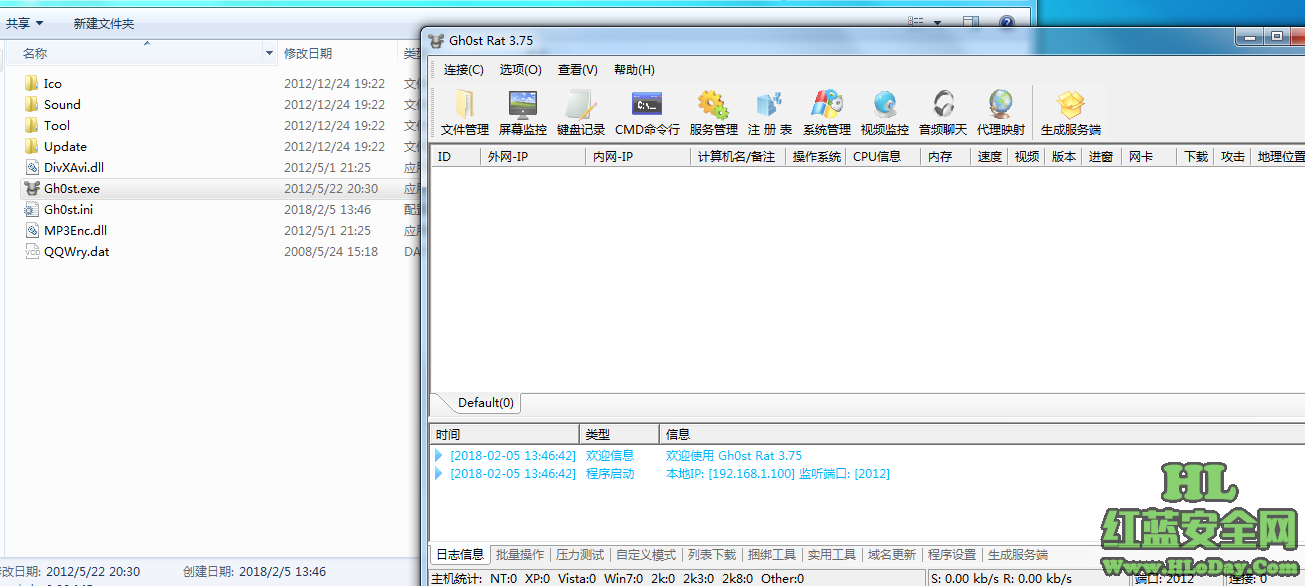The width and height of the screenshot is (1305, 586).
Task: Open Explorer help via question mark icon
Action: (x=1007, y=22)
